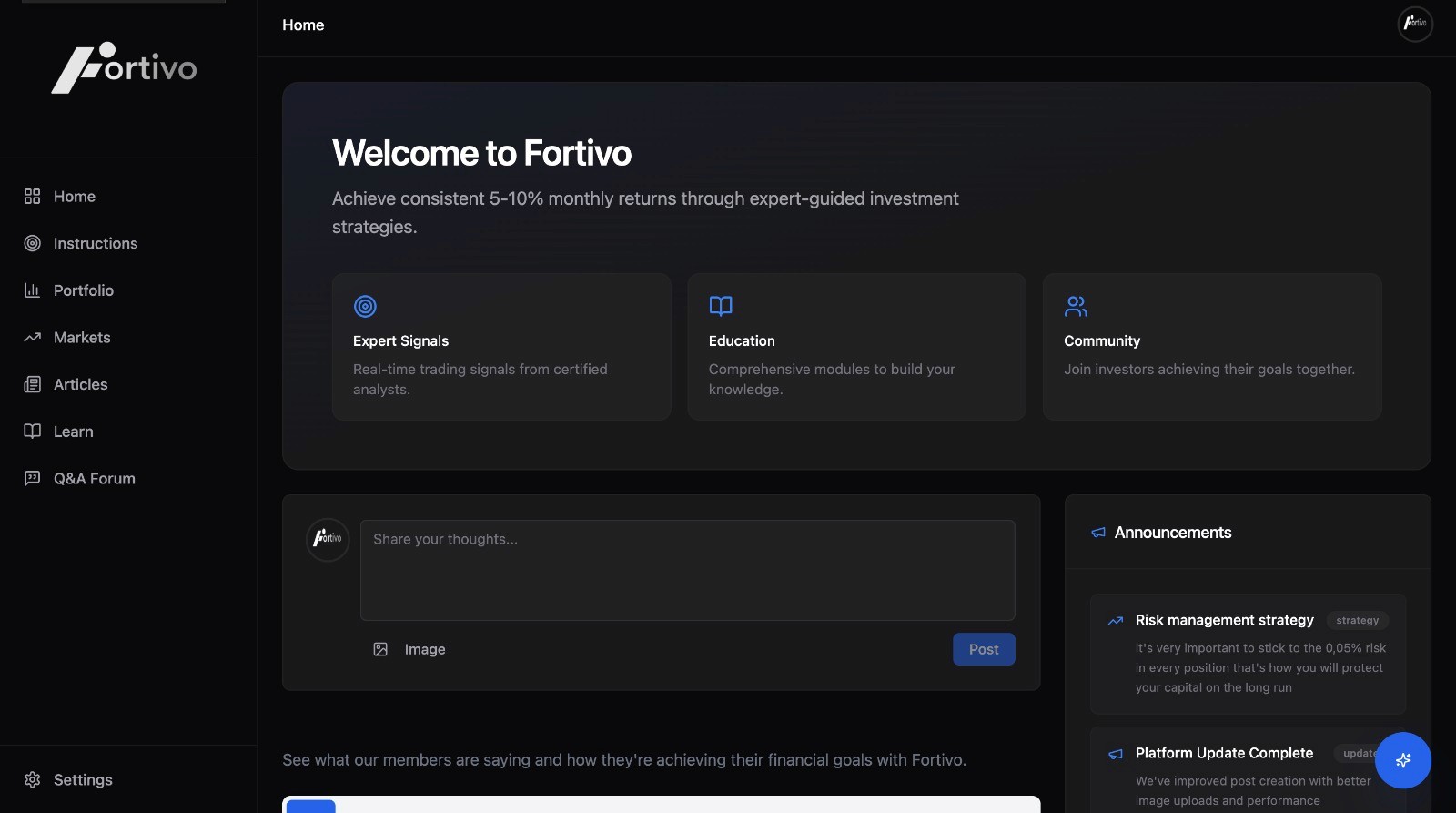Click the 'See what our members are saying' text
Image resolution: width=1456 pixels, height=813 pixels.
[624, 759]
